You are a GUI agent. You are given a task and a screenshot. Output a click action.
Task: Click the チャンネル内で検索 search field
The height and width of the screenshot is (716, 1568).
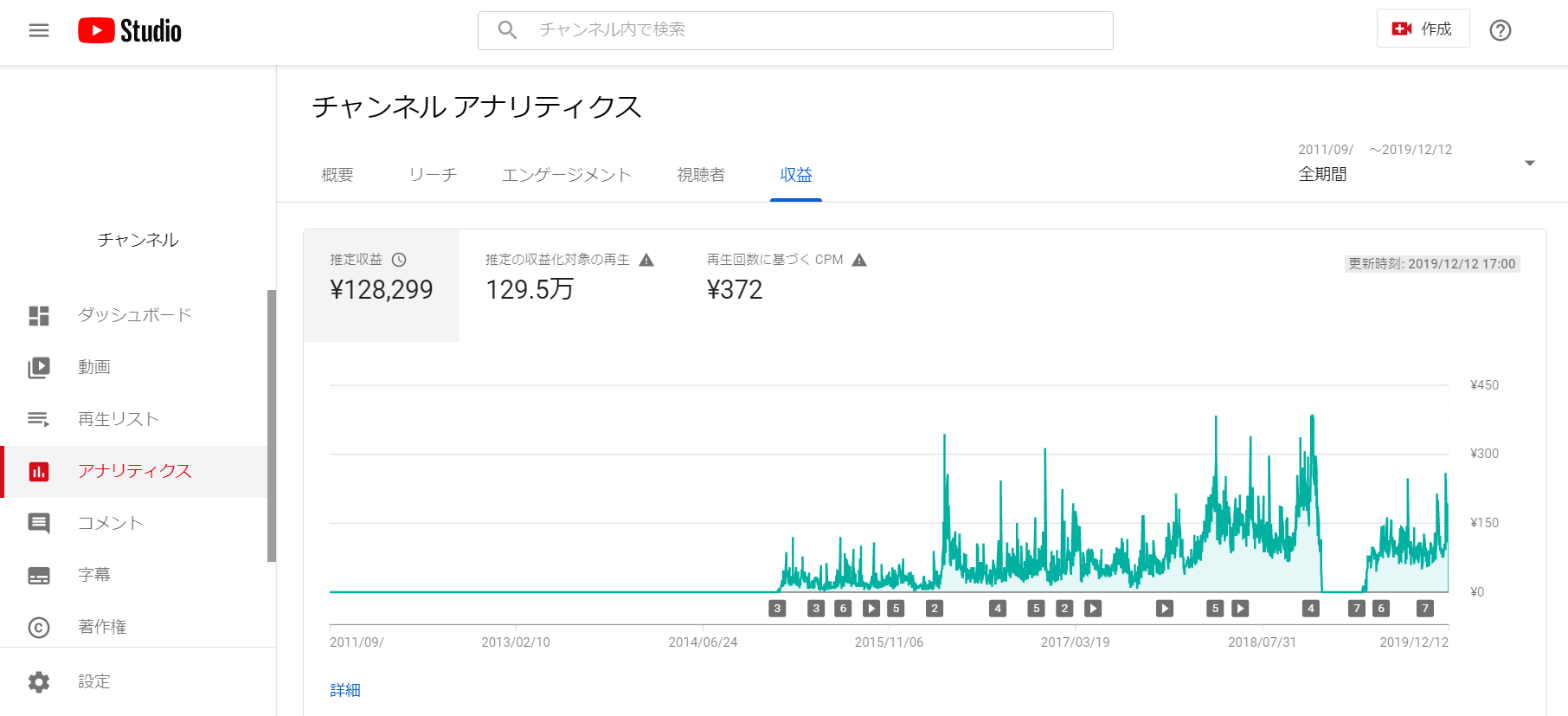pyautogui.click(x=795, y=30)
